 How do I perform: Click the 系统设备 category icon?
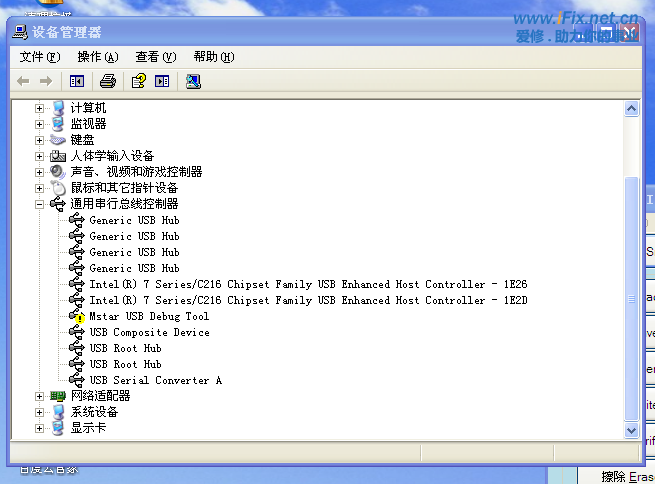pos(58,412)
